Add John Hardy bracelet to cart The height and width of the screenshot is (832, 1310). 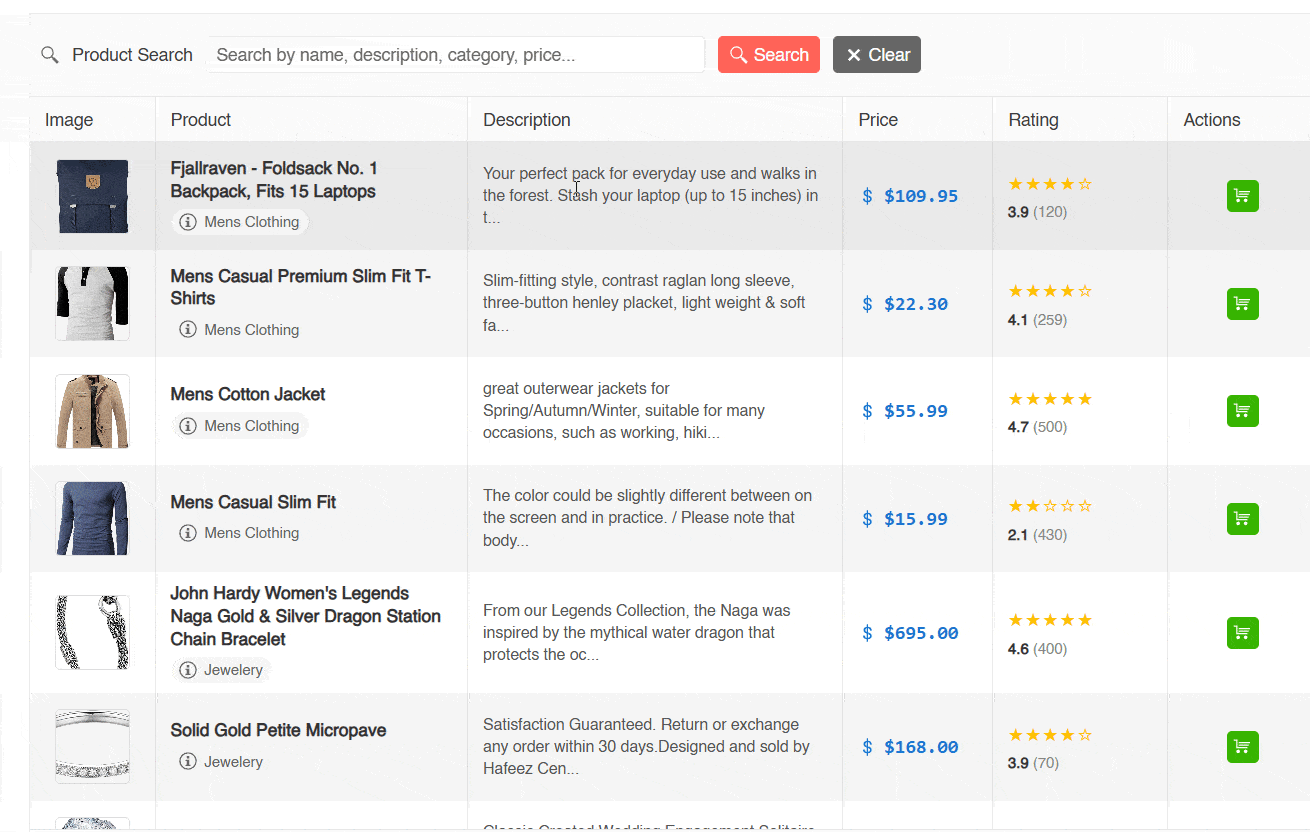point(1242,633)
